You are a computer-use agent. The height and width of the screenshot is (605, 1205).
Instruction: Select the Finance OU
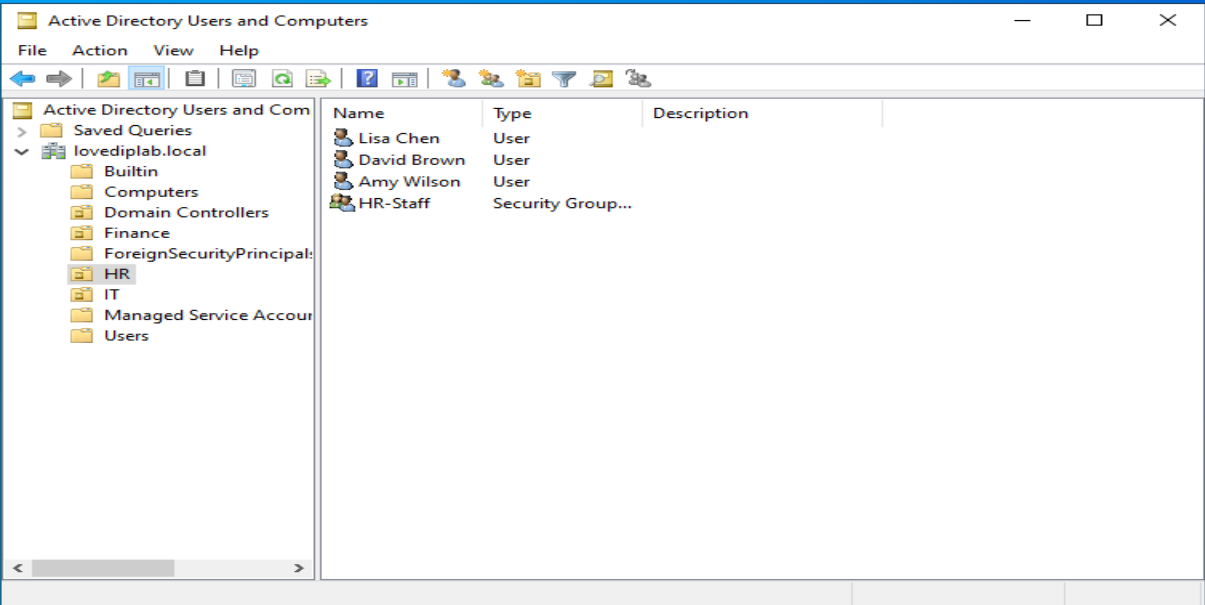tap(137, 233)
